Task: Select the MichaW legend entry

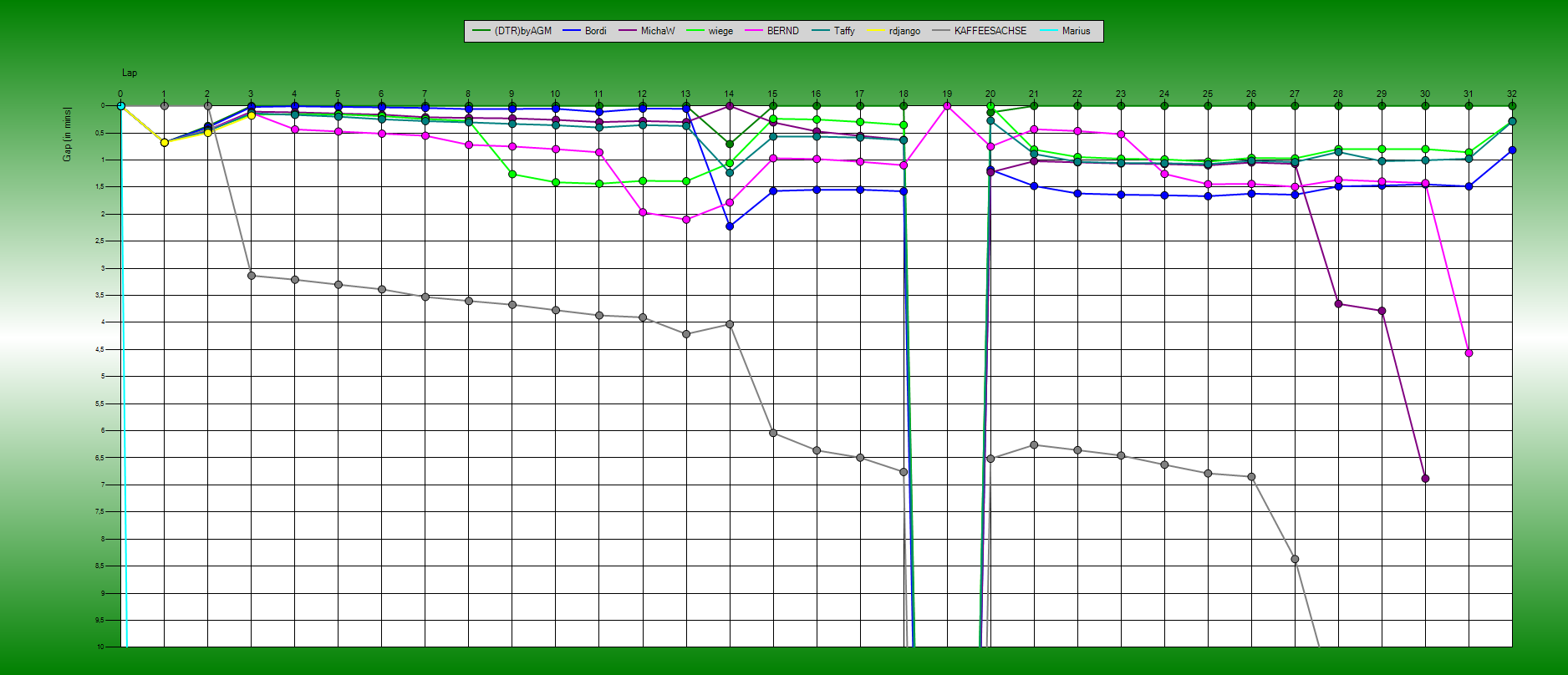Action: (x=646, y=31)
